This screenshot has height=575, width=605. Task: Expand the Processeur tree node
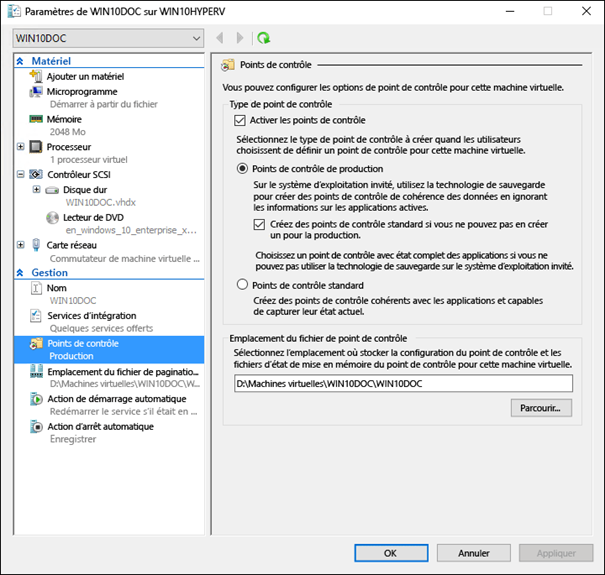coord(20,147)
